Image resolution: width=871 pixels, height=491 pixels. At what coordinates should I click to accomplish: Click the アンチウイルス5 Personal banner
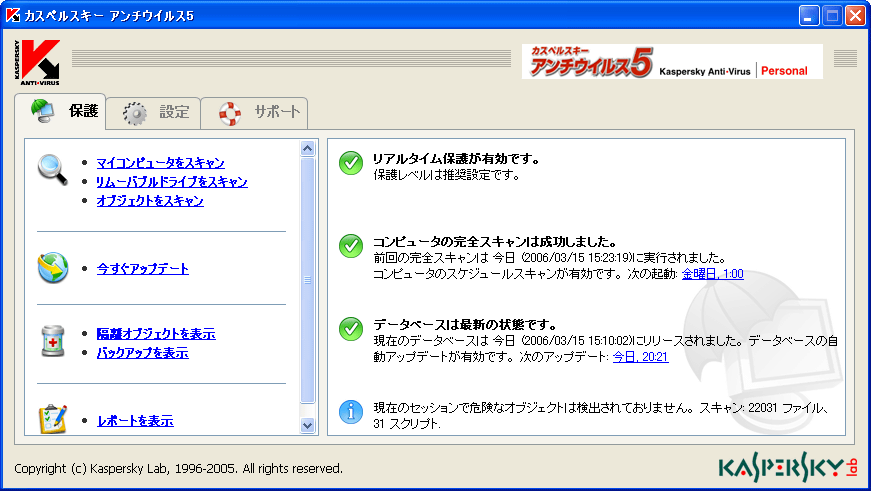[x=672, y=62]
